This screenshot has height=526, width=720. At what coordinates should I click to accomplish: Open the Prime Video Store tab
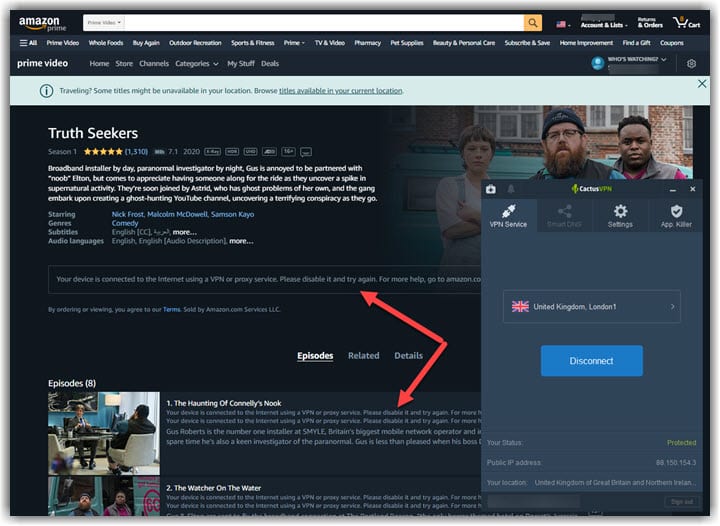(x=124, y=64)
